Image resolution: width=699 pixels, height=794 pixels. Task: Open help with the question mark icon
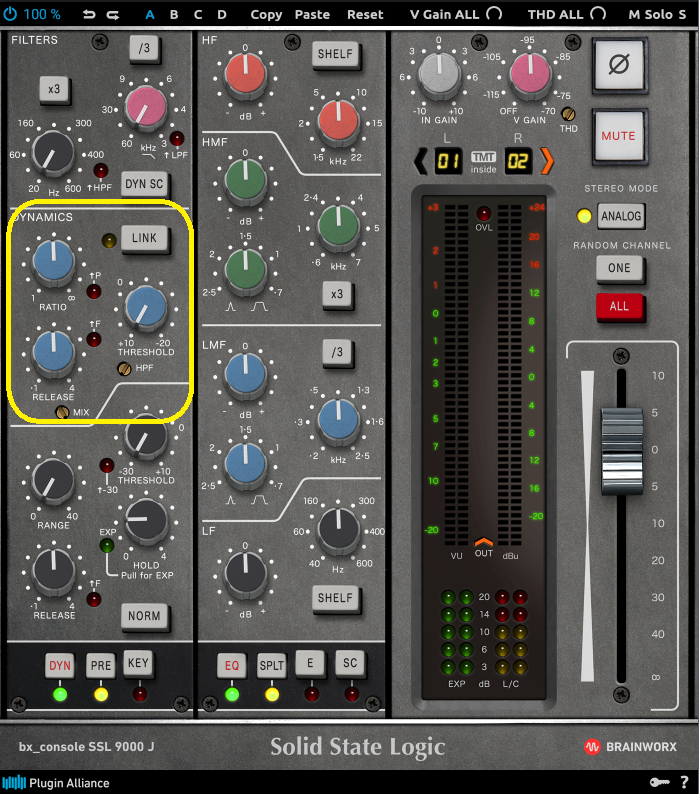click(685, 782)
